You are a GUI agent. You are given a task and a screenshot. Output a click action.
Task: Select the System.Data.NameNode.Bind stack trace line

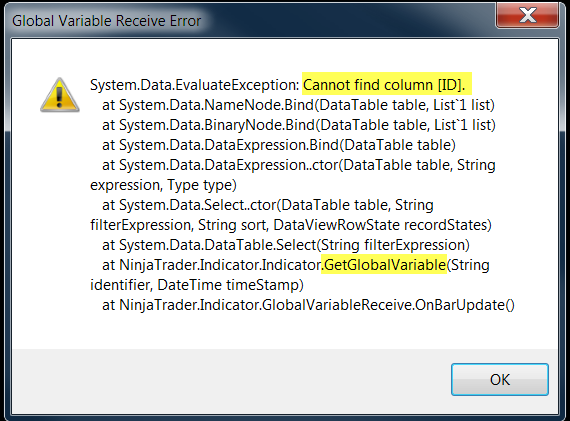(298, 105)
